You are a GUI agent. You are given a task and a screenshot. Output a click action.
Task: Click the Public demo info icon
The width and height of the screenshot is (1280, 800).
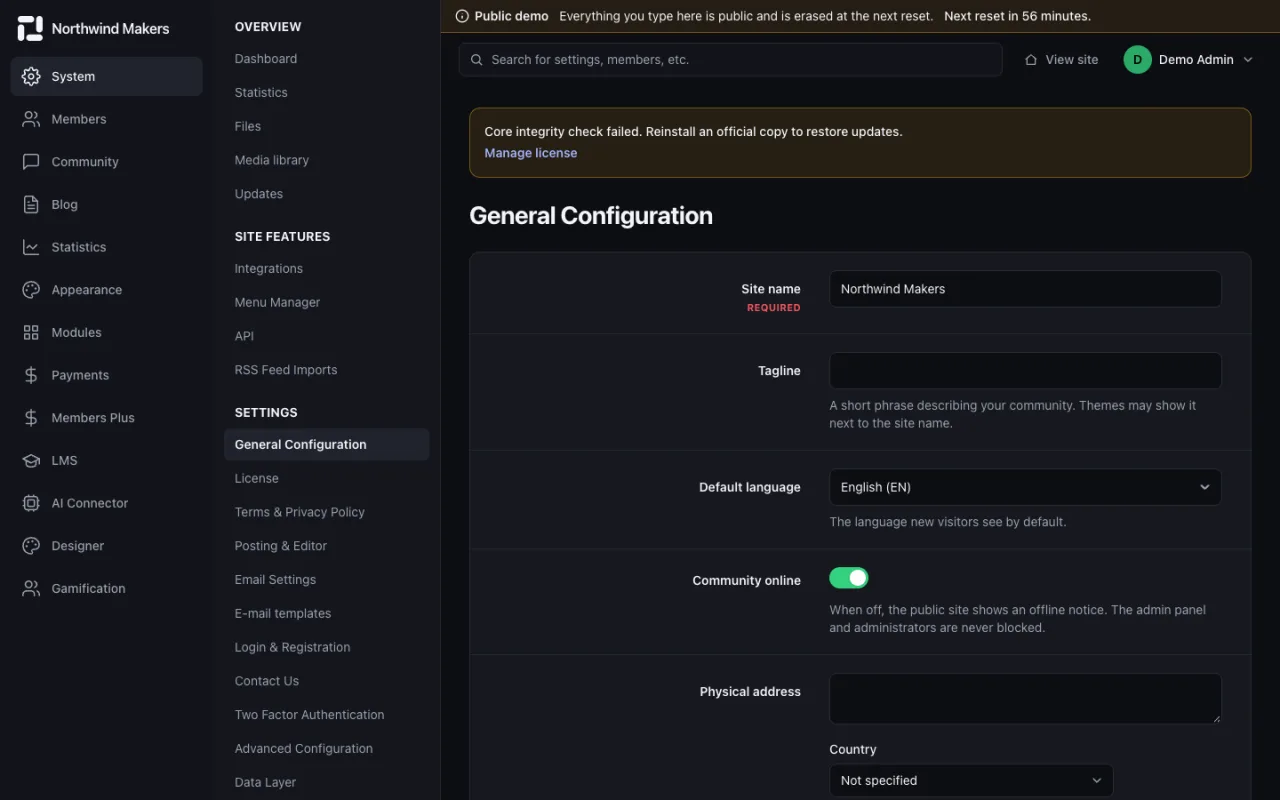click(462, 16)
